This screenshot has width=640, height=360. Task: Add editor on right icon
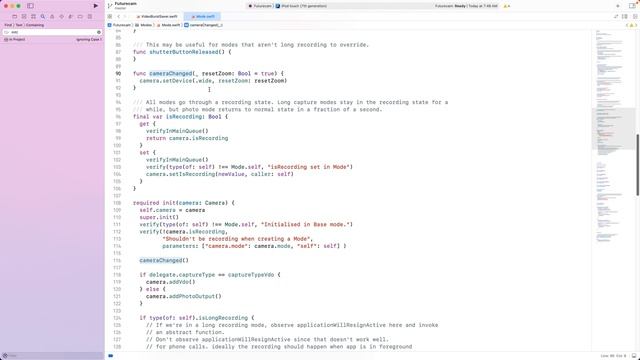[x=635, y=16]
